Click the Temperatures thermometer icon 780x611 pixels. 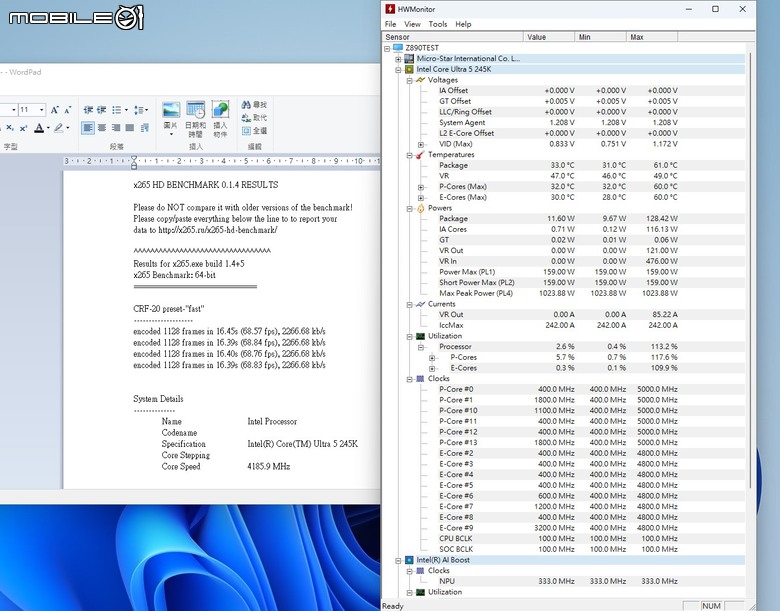coord(420,155)
